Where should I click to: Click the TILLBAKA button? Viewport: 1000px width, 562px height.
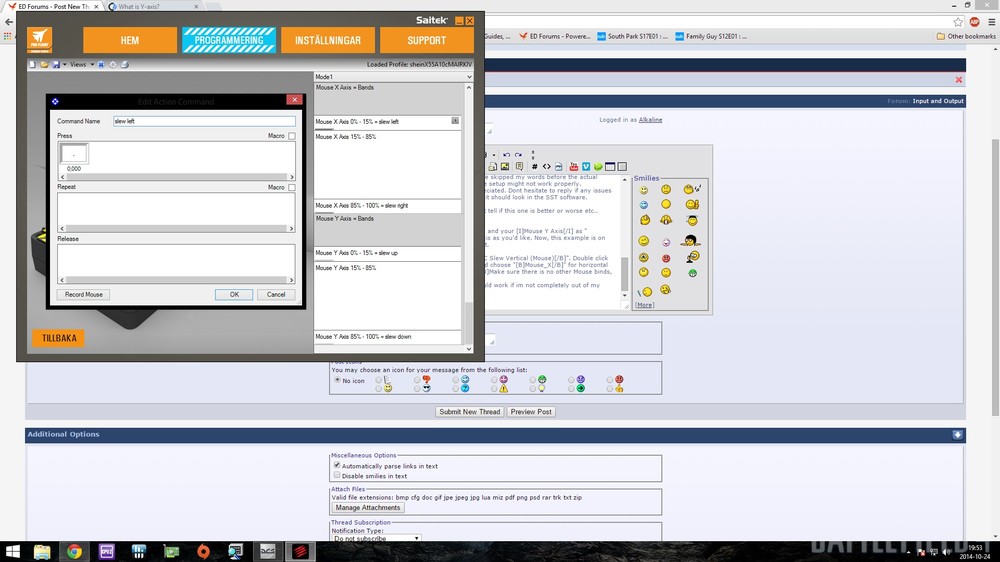tap(59, 338)
